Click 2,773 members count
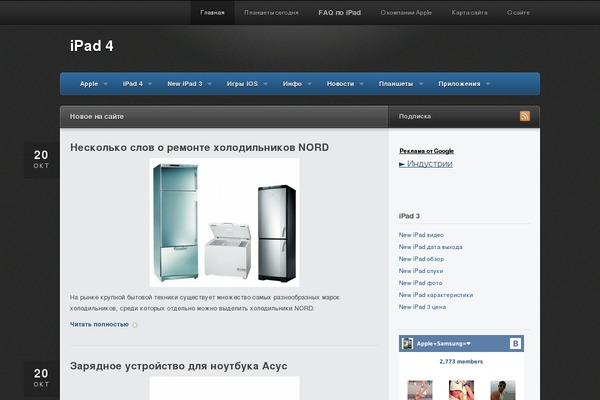The height and width of the screenshot is (400, 600). pyautogui.click(x=461, y=361)
